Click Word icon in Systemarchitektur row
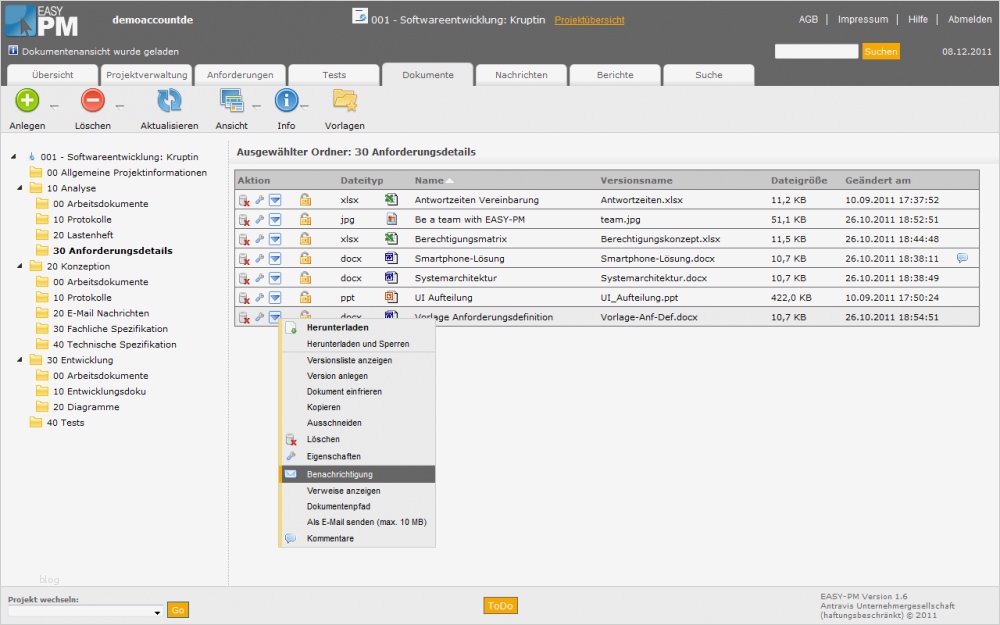The image size is (1000, 625). click(391, 277)
